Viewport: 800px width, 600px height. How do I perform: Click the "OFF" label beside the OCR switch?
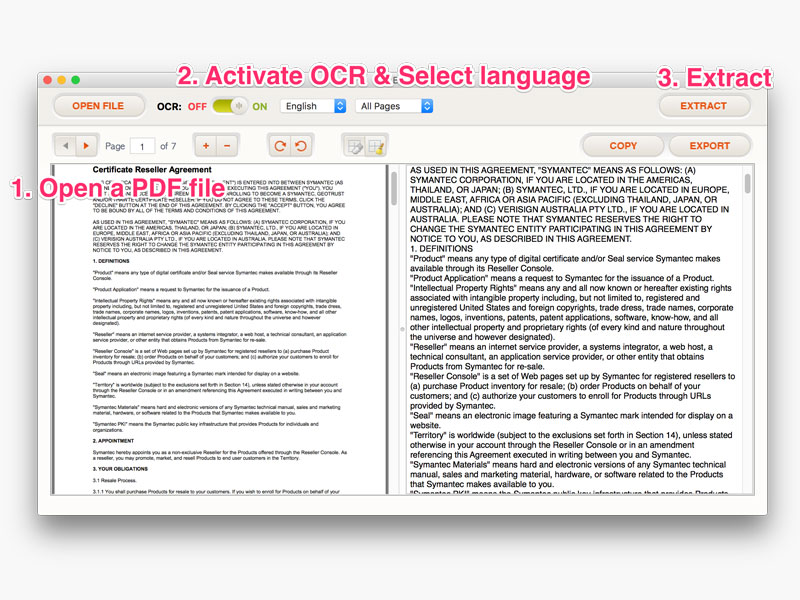tap(197, 107)
